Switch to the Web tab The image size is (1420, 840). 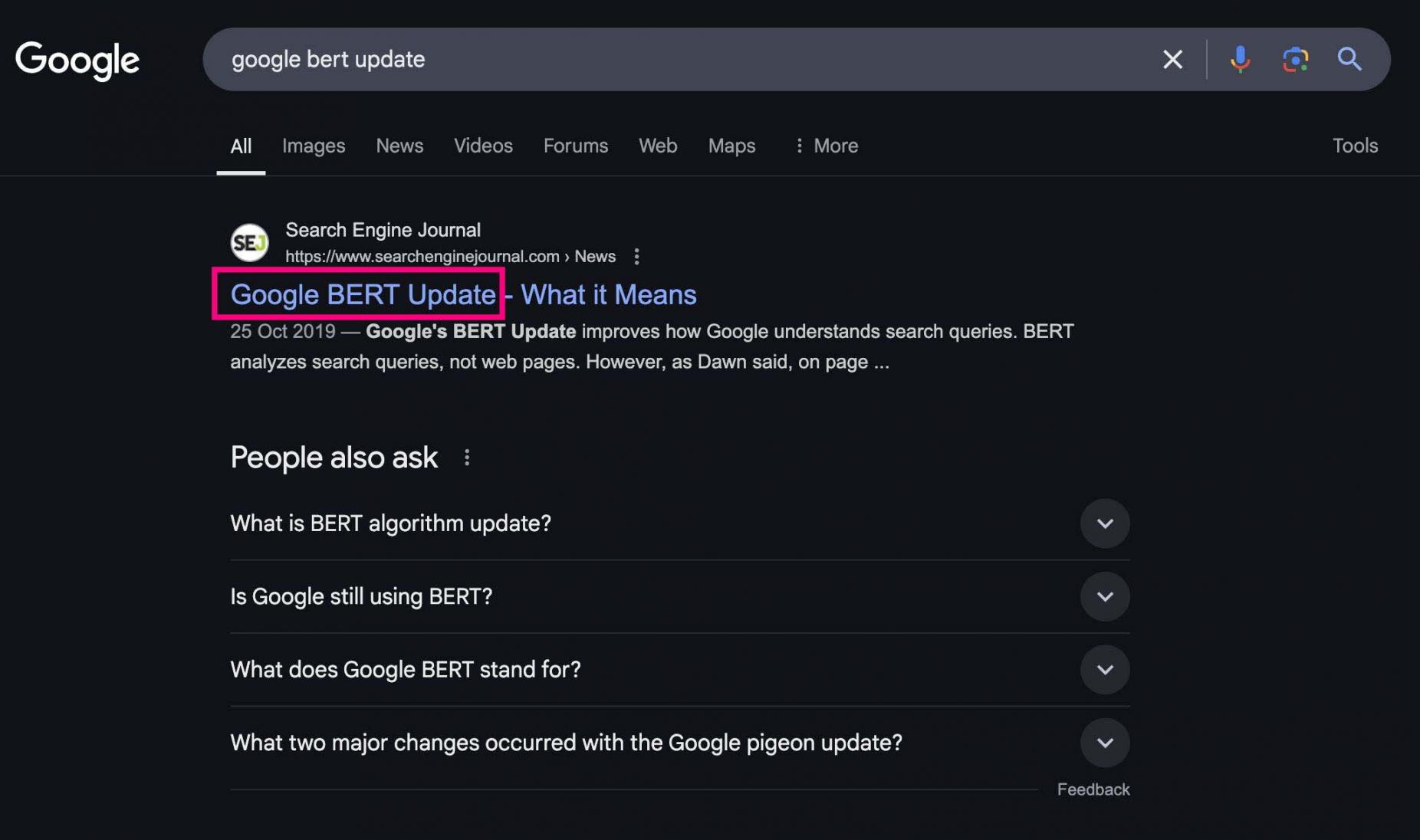[x=658, y=146]
